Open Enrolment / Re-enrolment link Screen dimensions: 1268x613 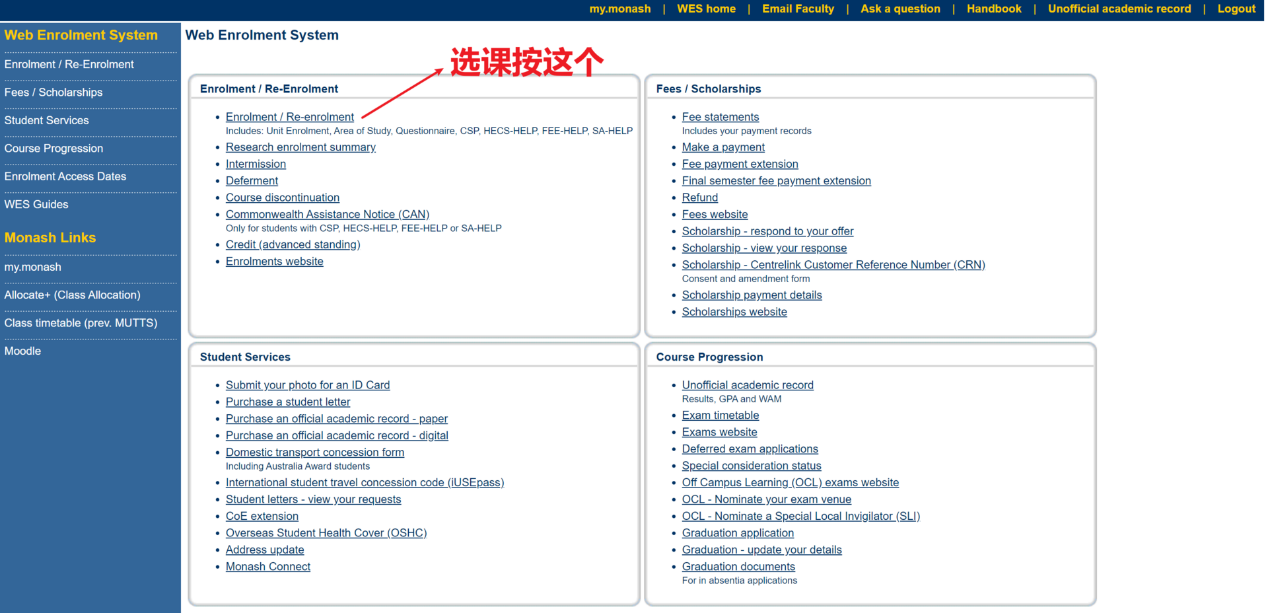pyautogui.click(x=289, y=116)
